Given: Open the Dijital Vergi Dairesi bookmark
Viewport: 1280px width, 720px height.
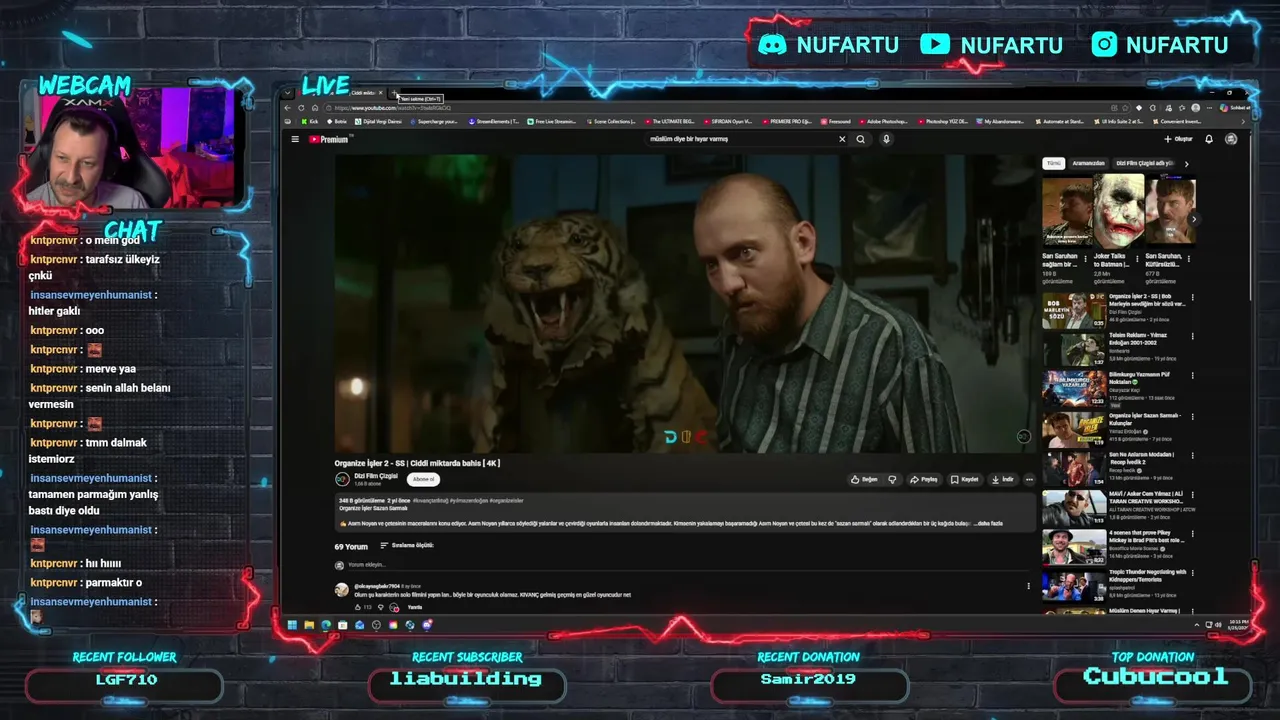Looking at the screenshot, I should point(377,121).
